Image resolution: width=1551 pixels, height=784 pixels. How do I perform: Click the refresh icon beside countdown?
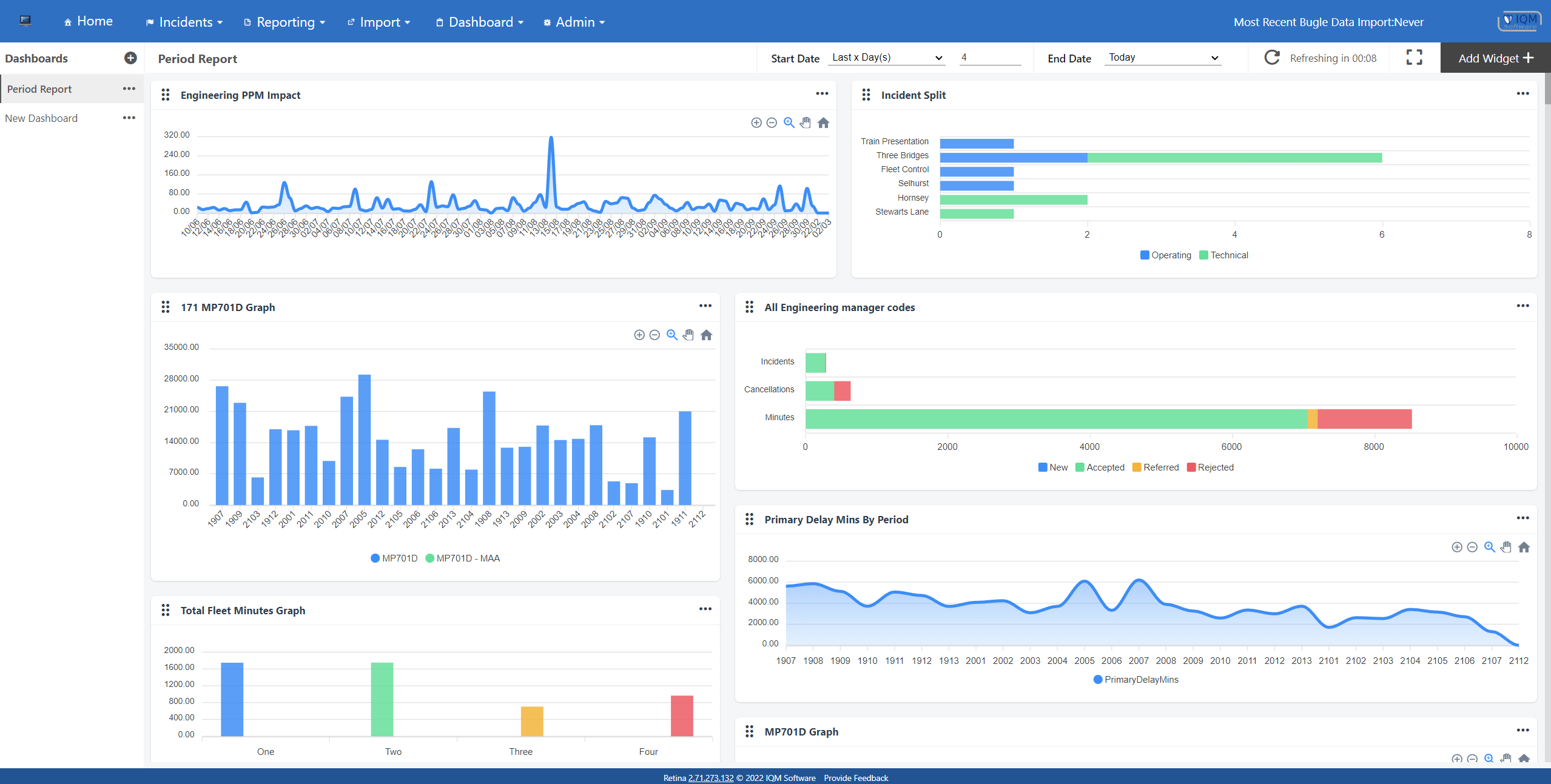pyautogui.click(x=1272, y=58)
